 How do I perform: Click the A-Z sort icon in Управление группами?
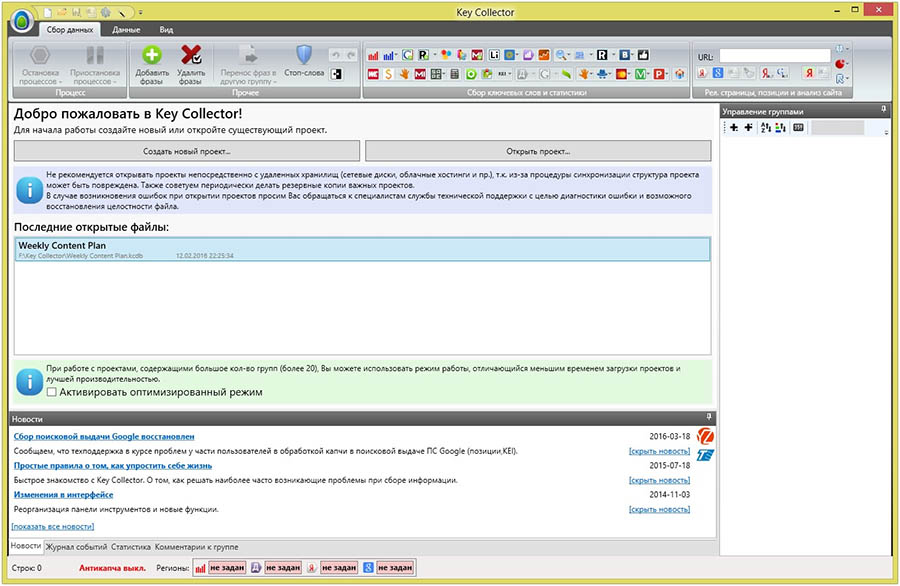click(x=766, y=127)
